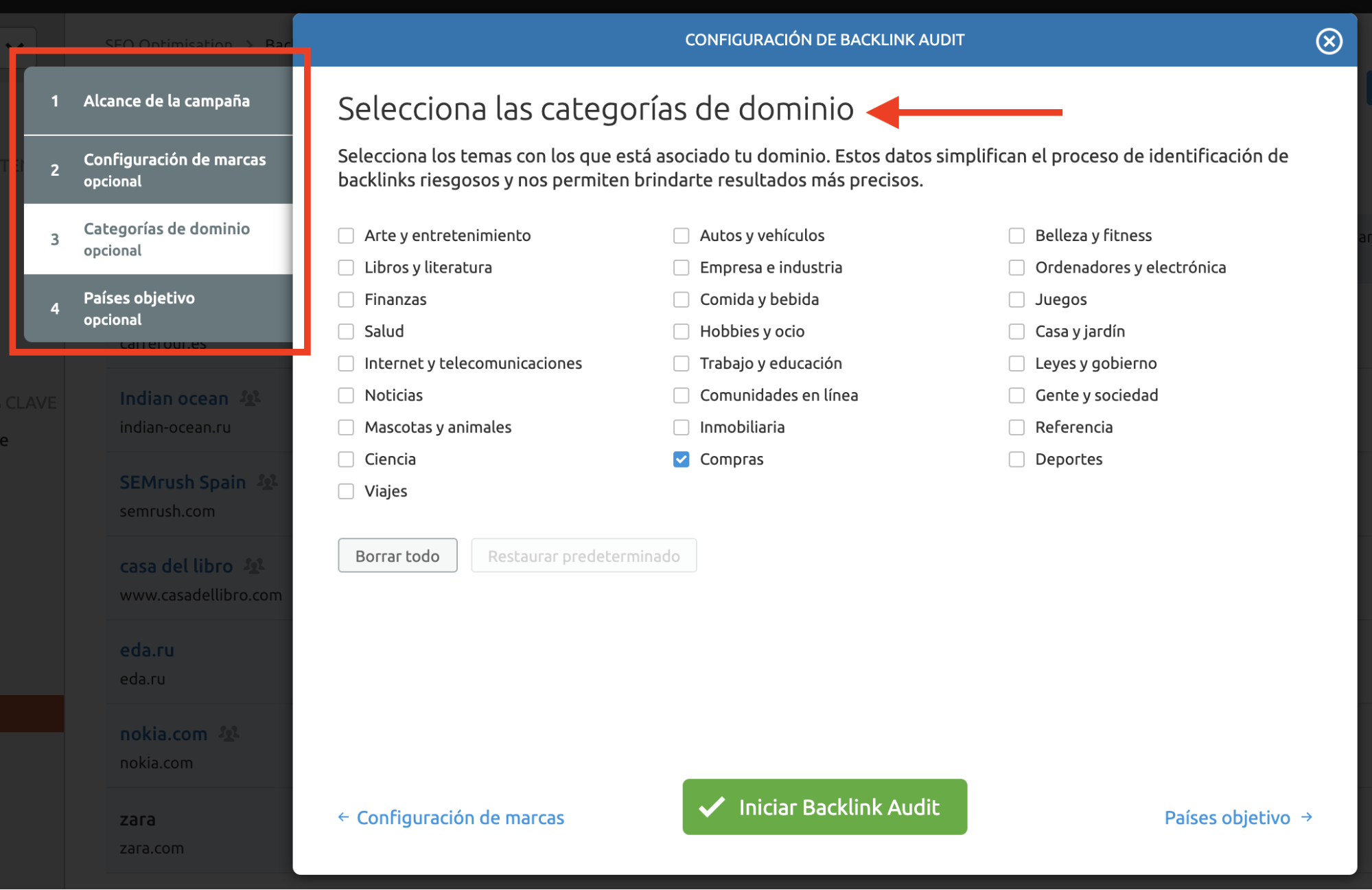The image size is (1372, 890).
Task: Select the Finanzas checkbox
Action: [x=346, y=299]
